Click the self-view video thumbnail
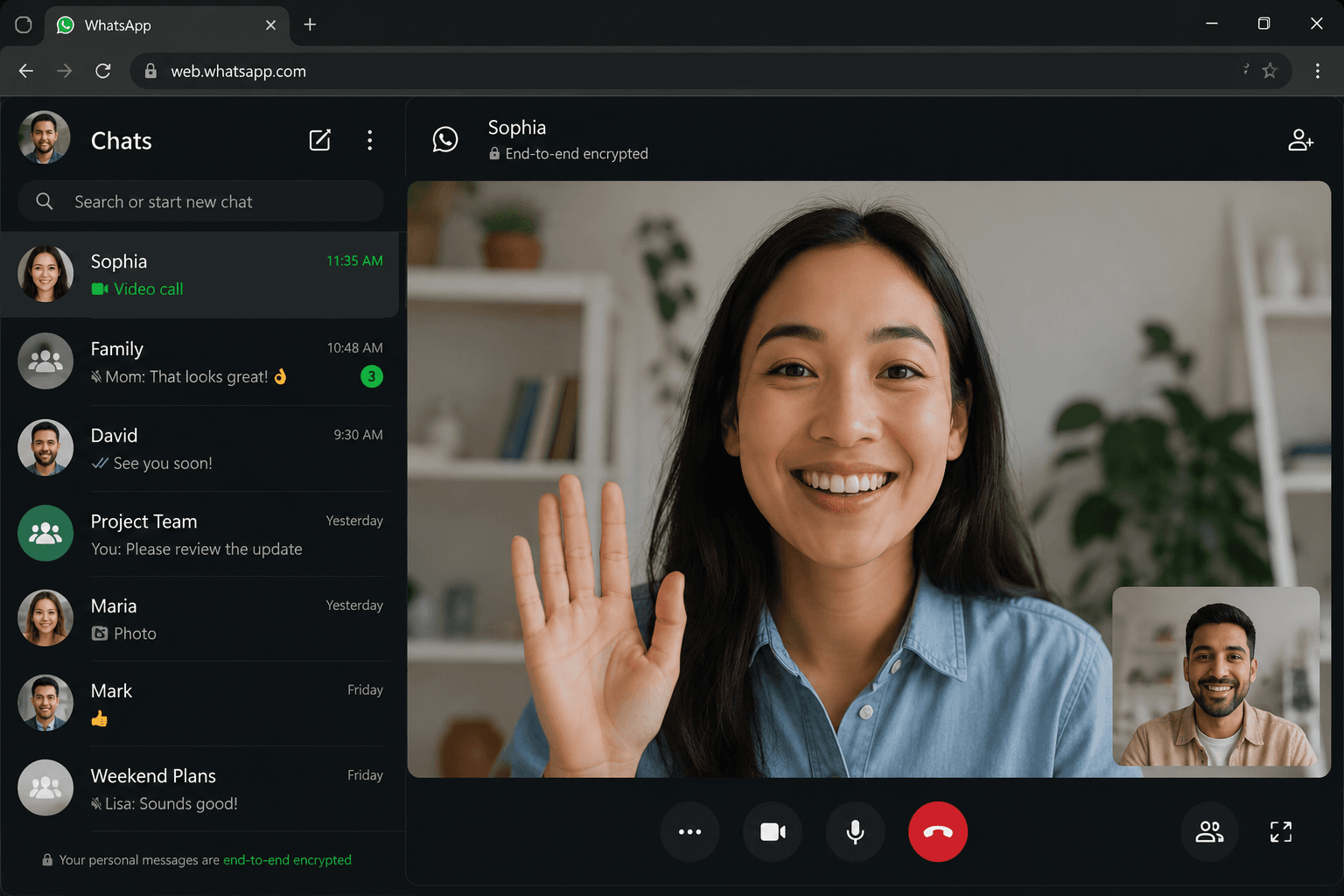The image size is (1344, 896). 1215,676
